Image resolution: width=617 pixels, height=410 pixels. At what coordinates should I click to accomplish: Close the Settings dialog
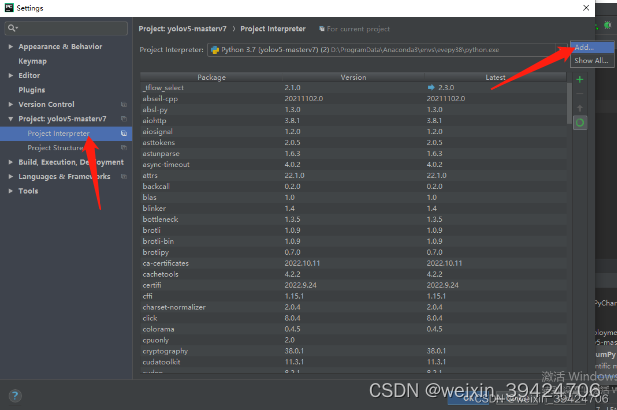tap(586, 8)
